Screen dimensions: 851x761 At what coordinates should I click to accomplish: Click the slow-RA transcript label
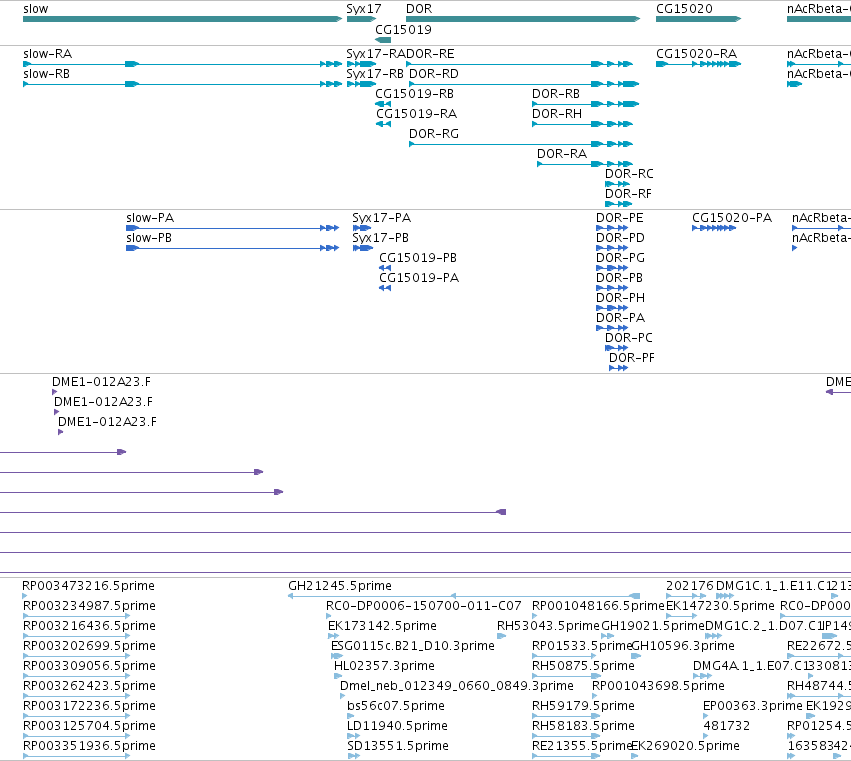point(48,54)
